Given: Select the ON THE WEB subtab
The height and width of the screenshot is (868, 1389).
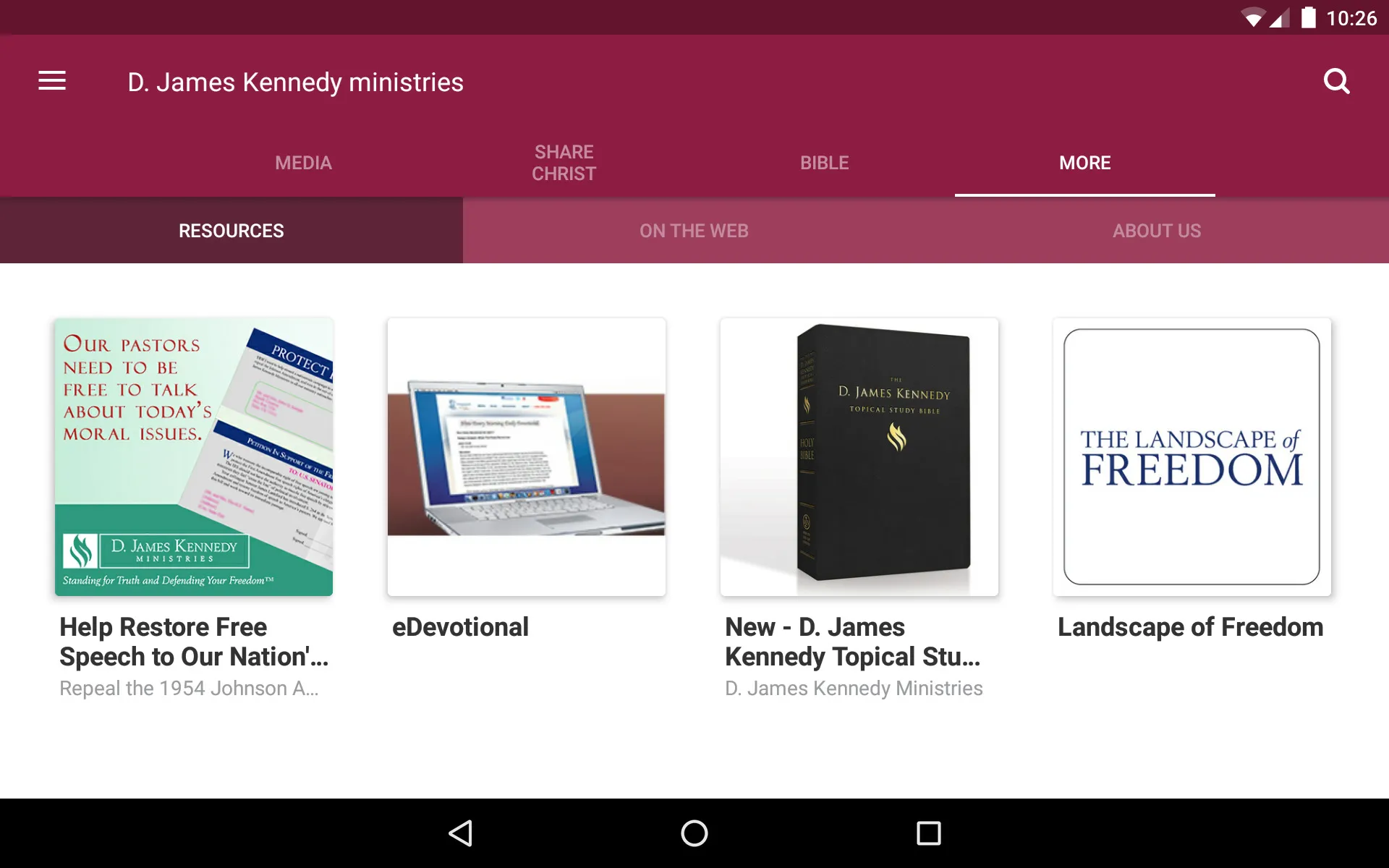Looking at the screenshot, I should pos(695,229).
